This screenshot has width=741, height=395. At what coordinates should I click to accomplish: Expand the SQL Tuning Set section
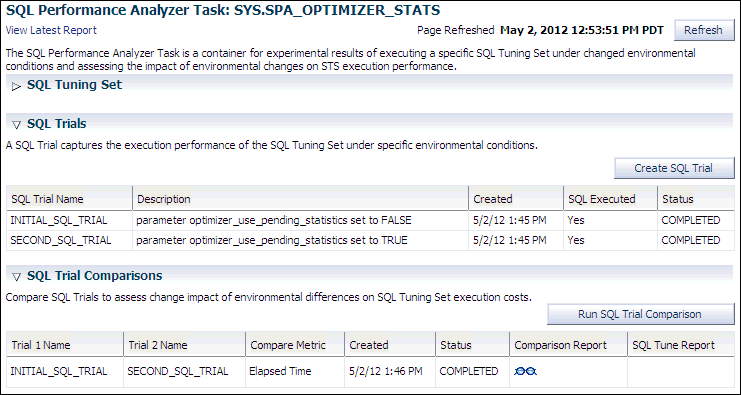(x=17, y=86)
